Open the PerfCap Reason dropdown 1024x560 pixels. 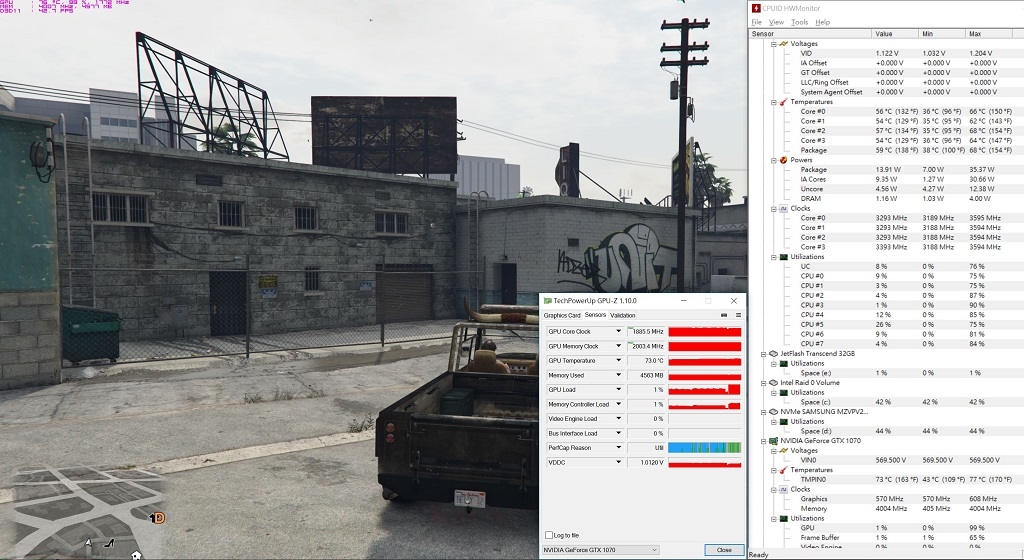tap(618, 448)
